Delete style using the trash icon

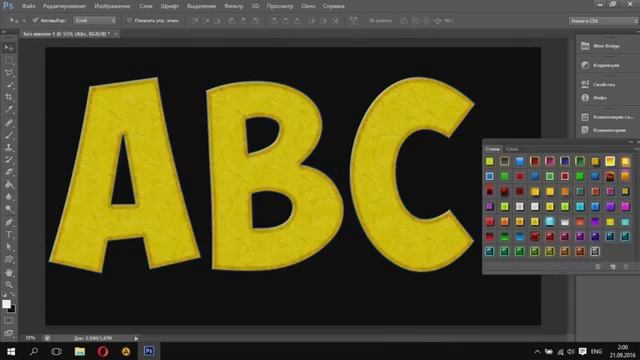(626, 267)
